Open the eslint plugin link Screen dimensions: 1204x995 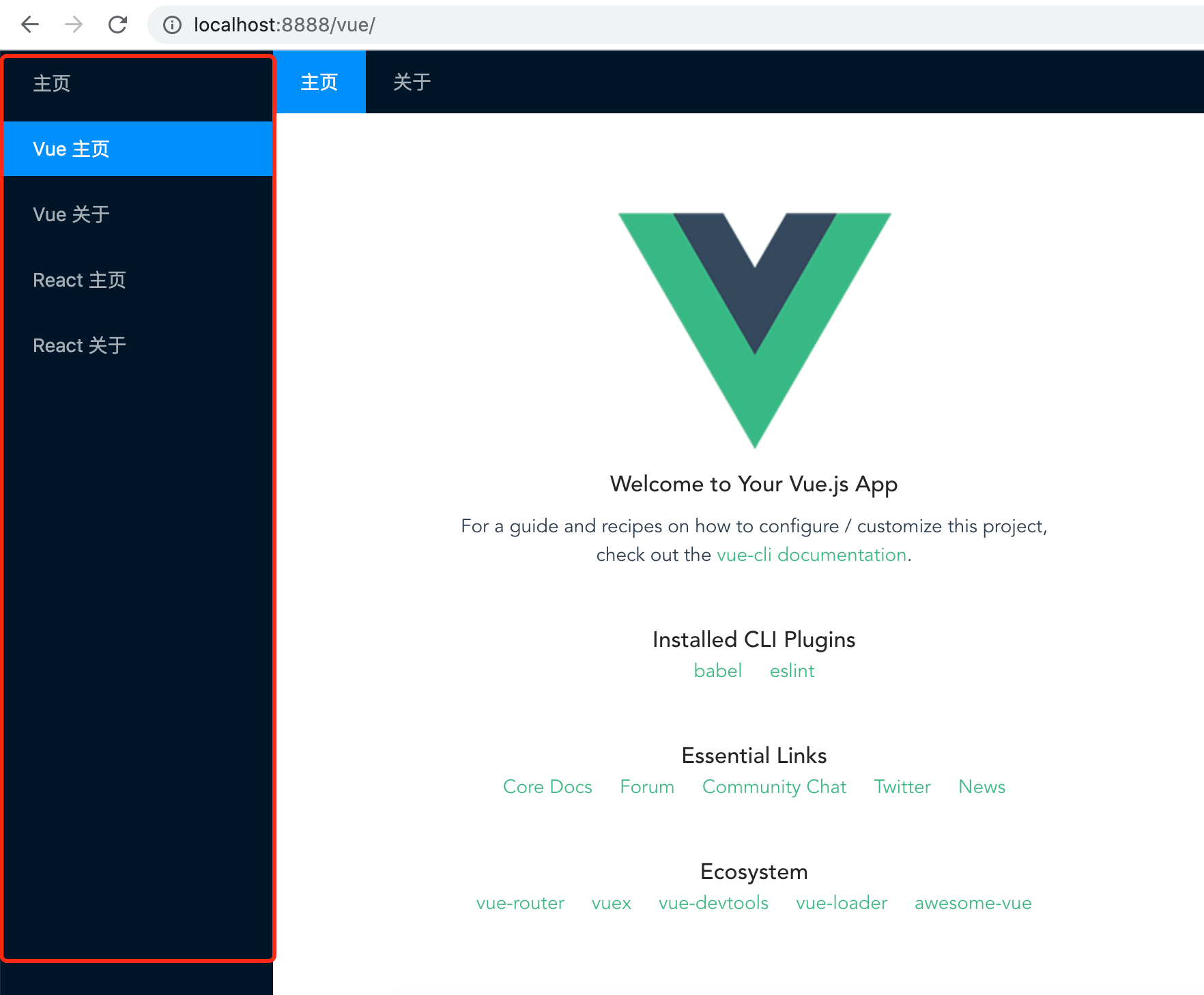pyautogui.click(x=792, y=671)
